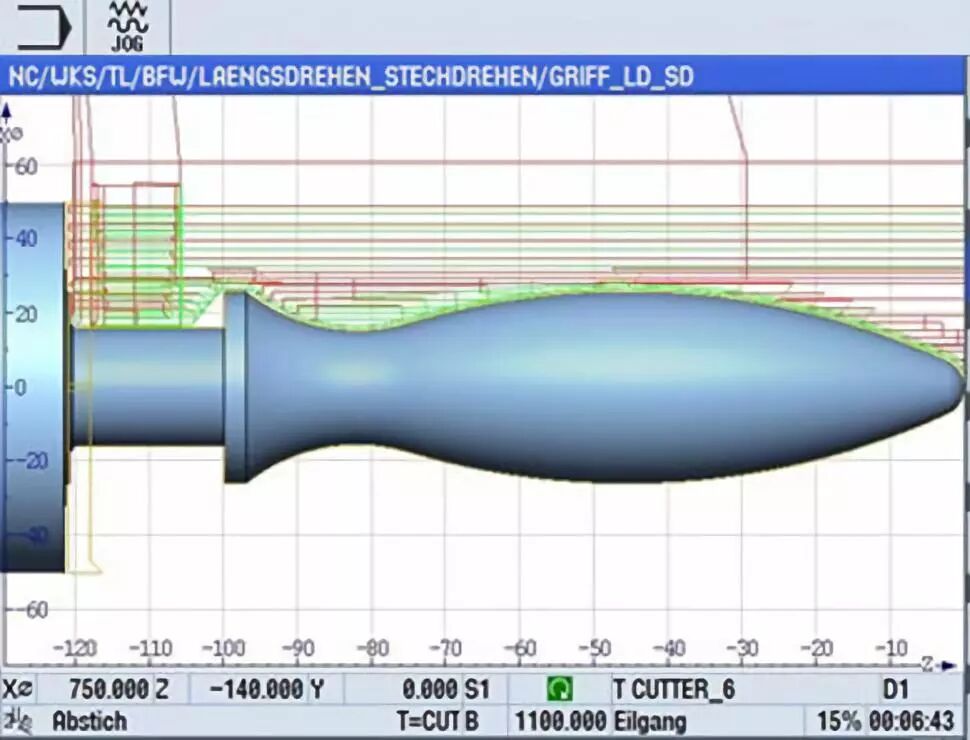The image size is (970, 740).
Task: Click the D1 cutting edge field
Action: 891,689
